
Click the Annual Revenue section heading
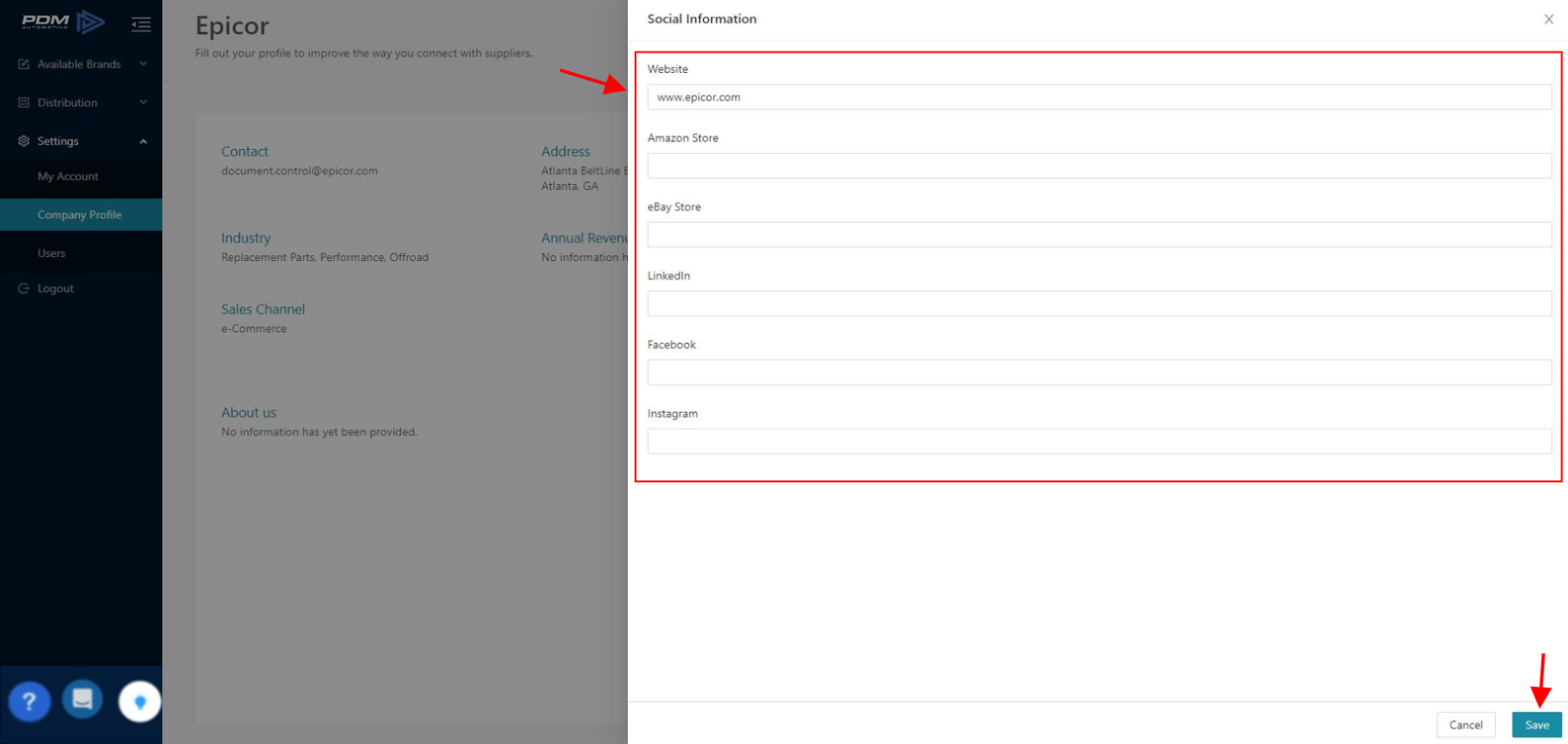[584, 239]
